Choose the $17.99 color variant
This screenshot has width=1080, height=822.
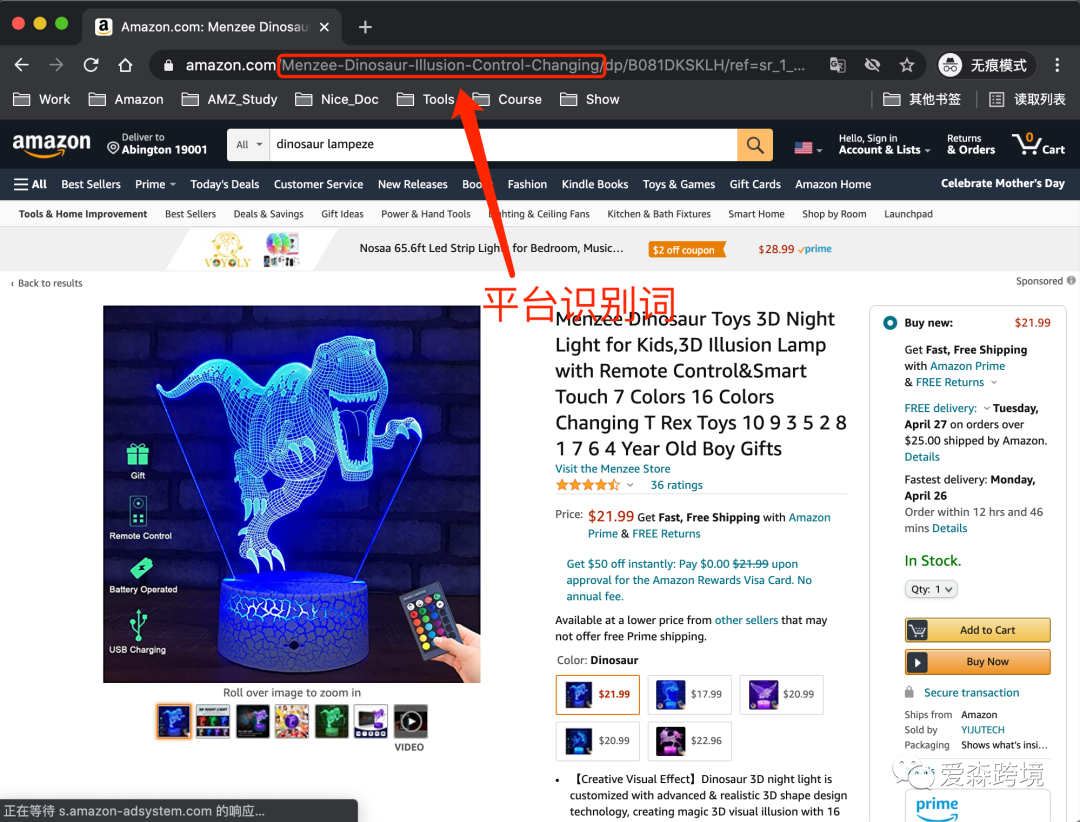tap(689, 694)
